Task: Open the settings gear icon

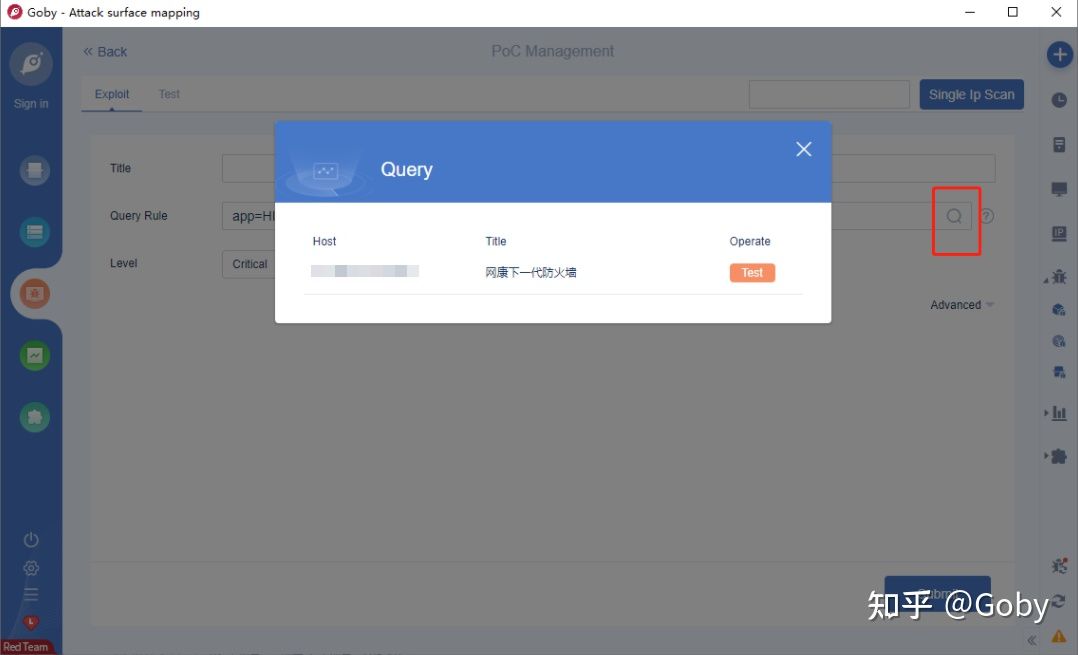Action: pyautogui.click(x=31, y=568)
